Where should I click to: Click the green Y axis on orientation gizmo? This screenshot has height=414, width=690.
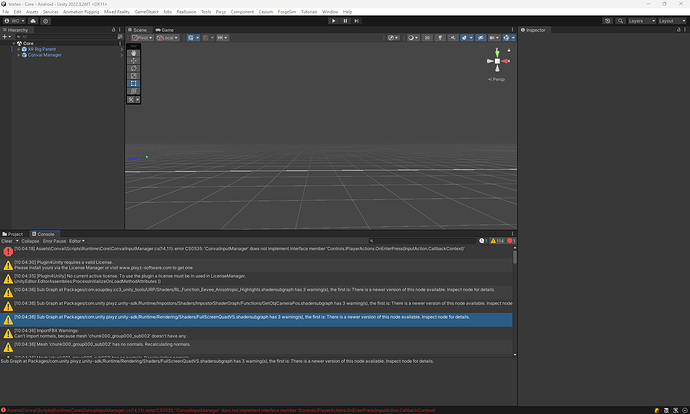pyautogui.click(x=497, y=53)
